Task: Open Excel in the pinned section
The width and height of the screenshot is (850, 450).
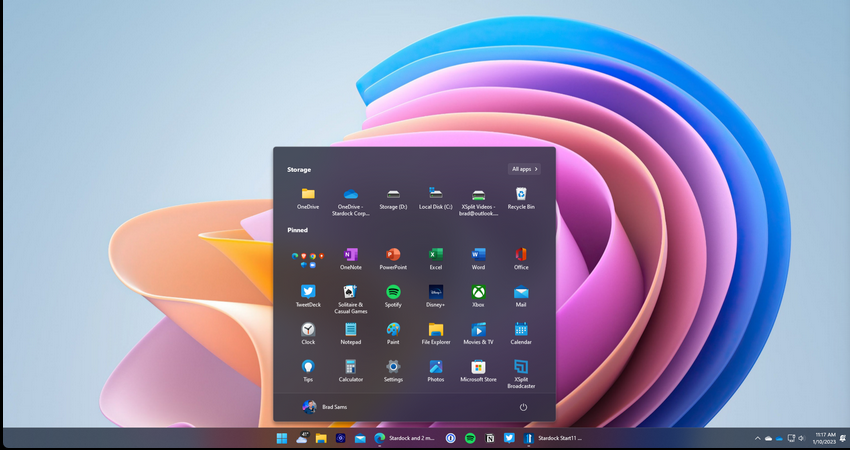Action: point(436,256)
